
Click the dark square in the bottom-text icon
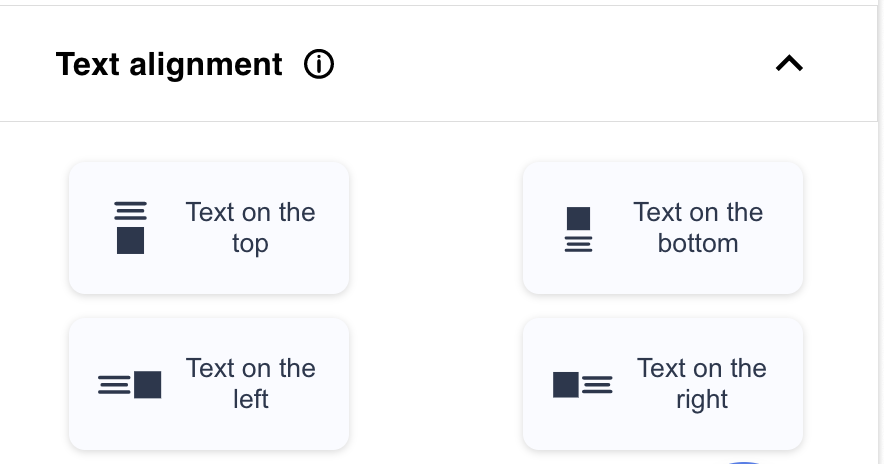click(x=578, y=218)
